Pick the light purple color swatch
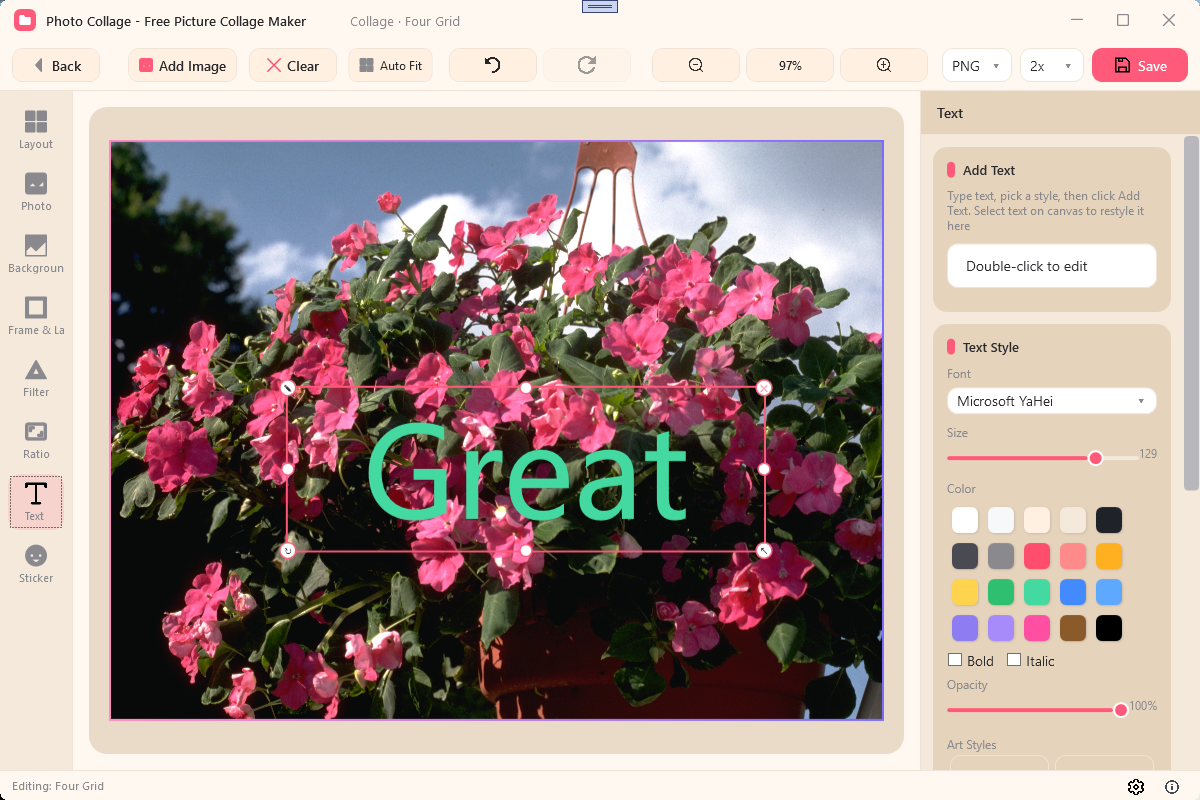 pyautogui.click(x=1001, y=628)
